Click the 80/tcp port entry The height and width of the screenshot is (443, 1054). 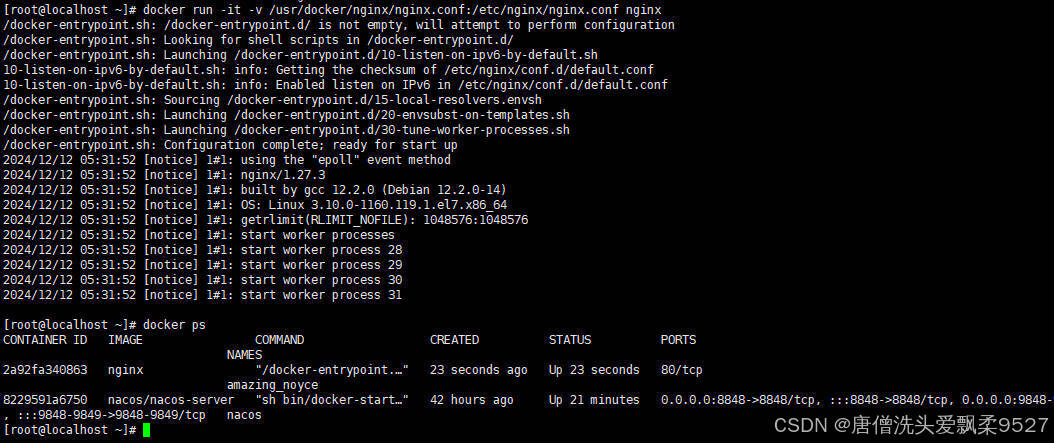pos(681,370)
